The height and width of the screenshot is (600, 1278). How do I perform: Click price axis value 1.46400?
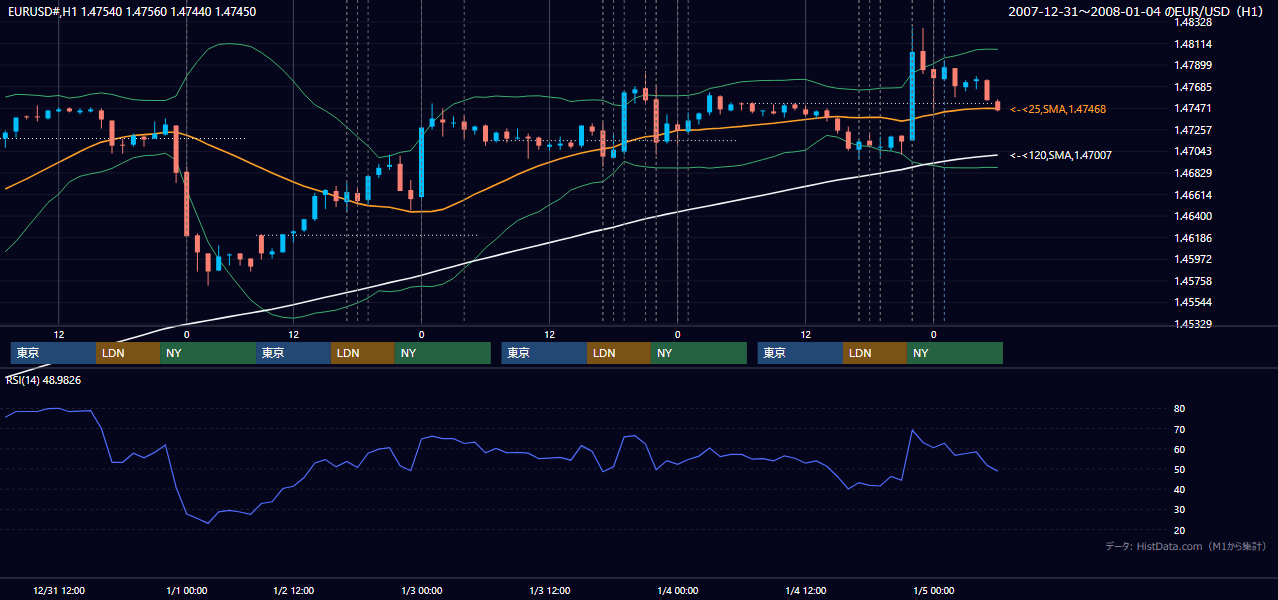1193,216
